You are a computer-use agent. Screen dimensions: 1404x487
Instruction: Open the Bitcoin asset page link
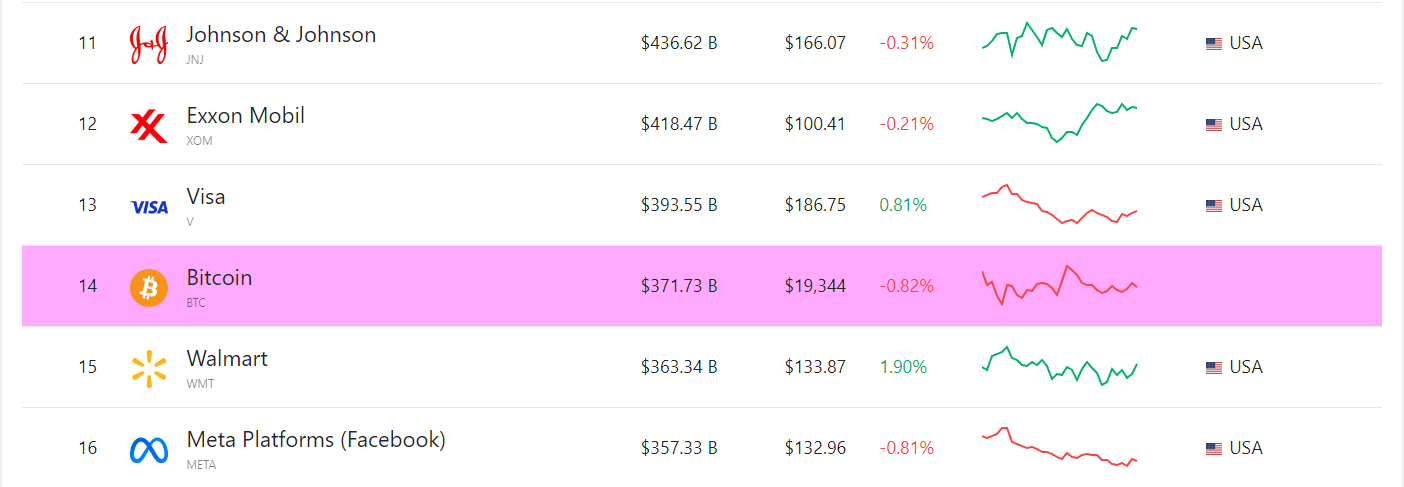pyautogui.click(x=219, y=278)
